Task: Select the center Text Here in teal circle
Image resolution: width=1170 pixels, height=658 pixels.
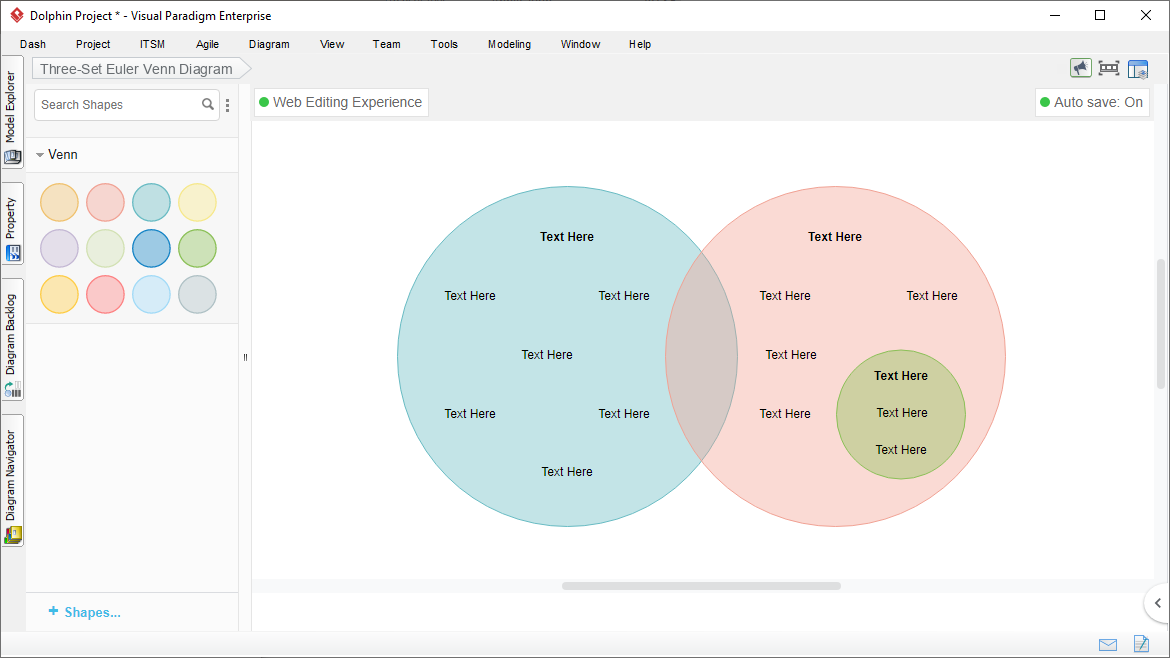Action: pyautogui.click(x=547, y=354)
